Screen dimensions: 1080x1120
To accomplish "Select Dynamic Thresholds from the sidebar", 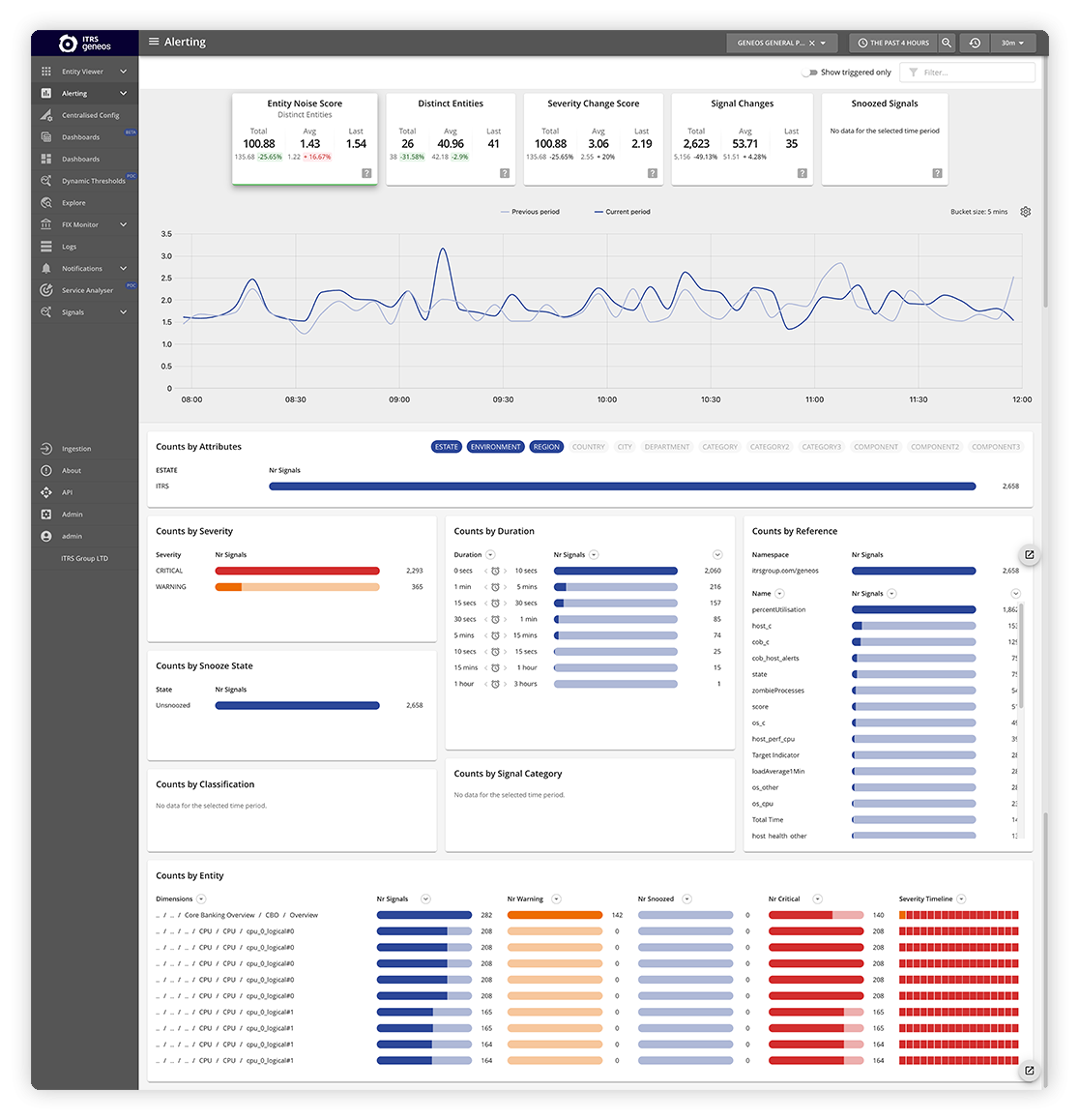I will pyautogui.click(x=87, y=180).
